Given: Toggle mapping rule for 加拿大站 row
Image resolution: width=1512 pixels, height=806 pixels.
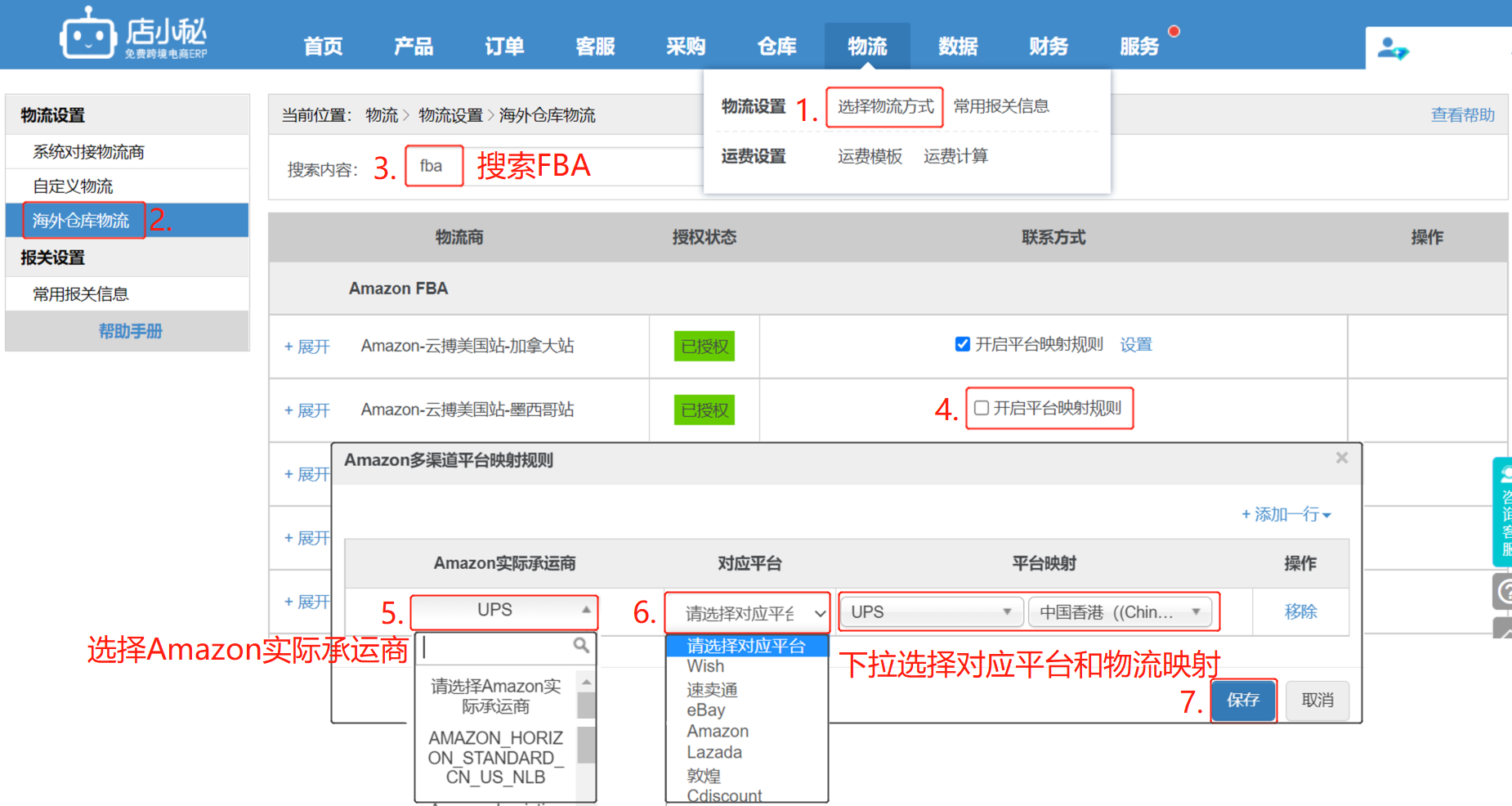Looking at the screenshot, I should (963, 344).
